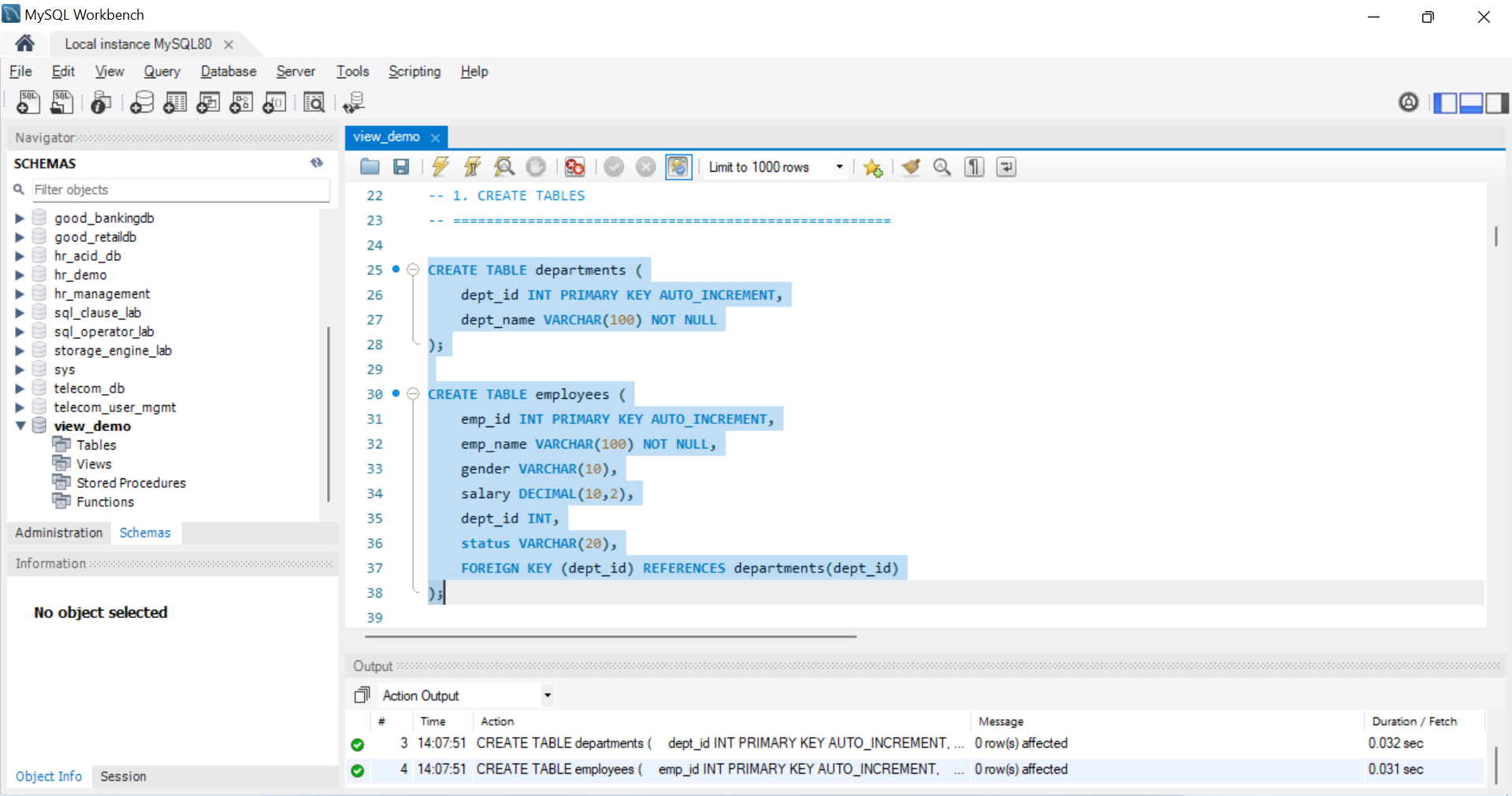Run EXPLAIN on current statement
This screenshot has width=1512, height=796.
(x=504, y=167)
